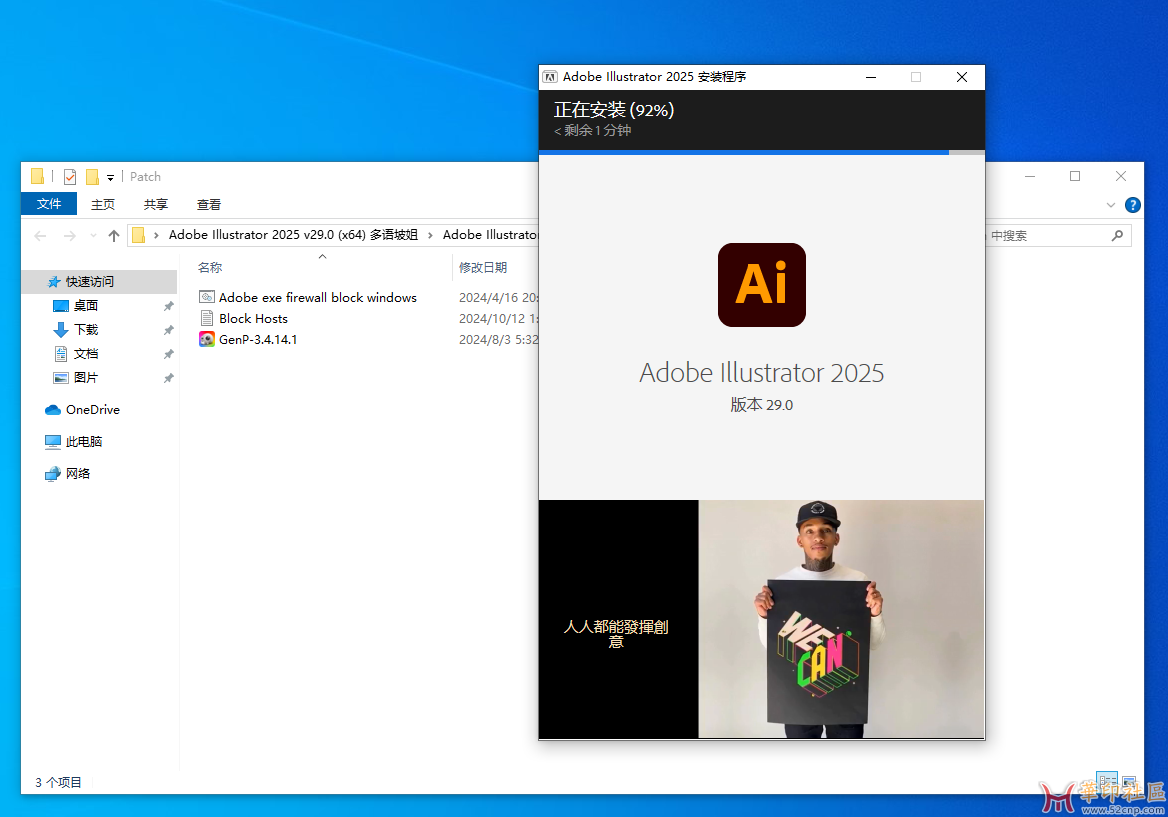Select Network (网络) in sidebar
The width and height of the screenshot is (1168, 817).
[x=77, y=474]
